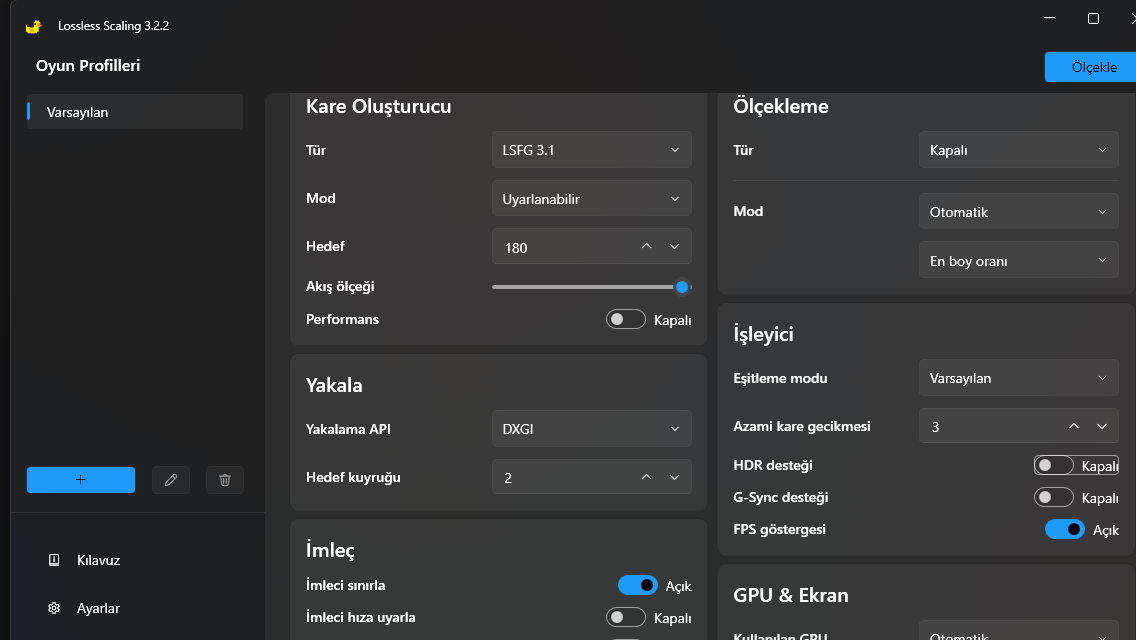
Task: Click the İşleyici section title
Action: (763, 334)
